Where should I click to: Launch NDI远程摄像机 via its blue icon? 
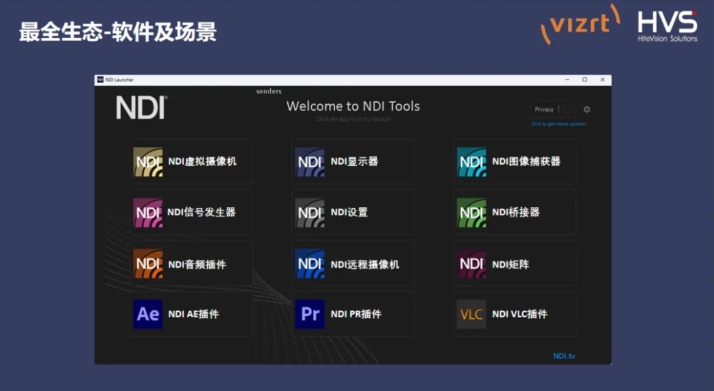(x=310, y=264)
